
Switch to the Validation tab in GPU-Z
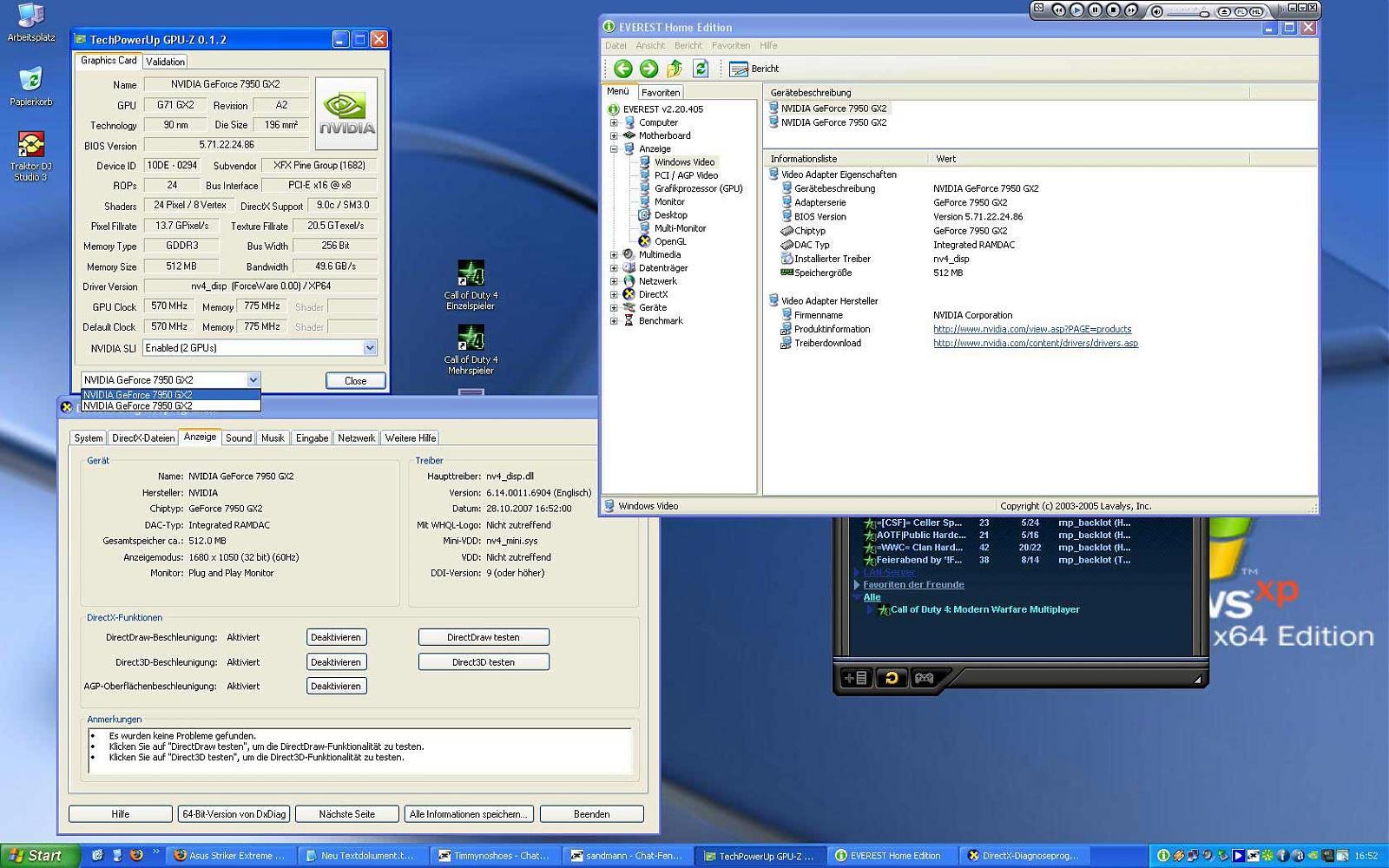tap(165, 62)
